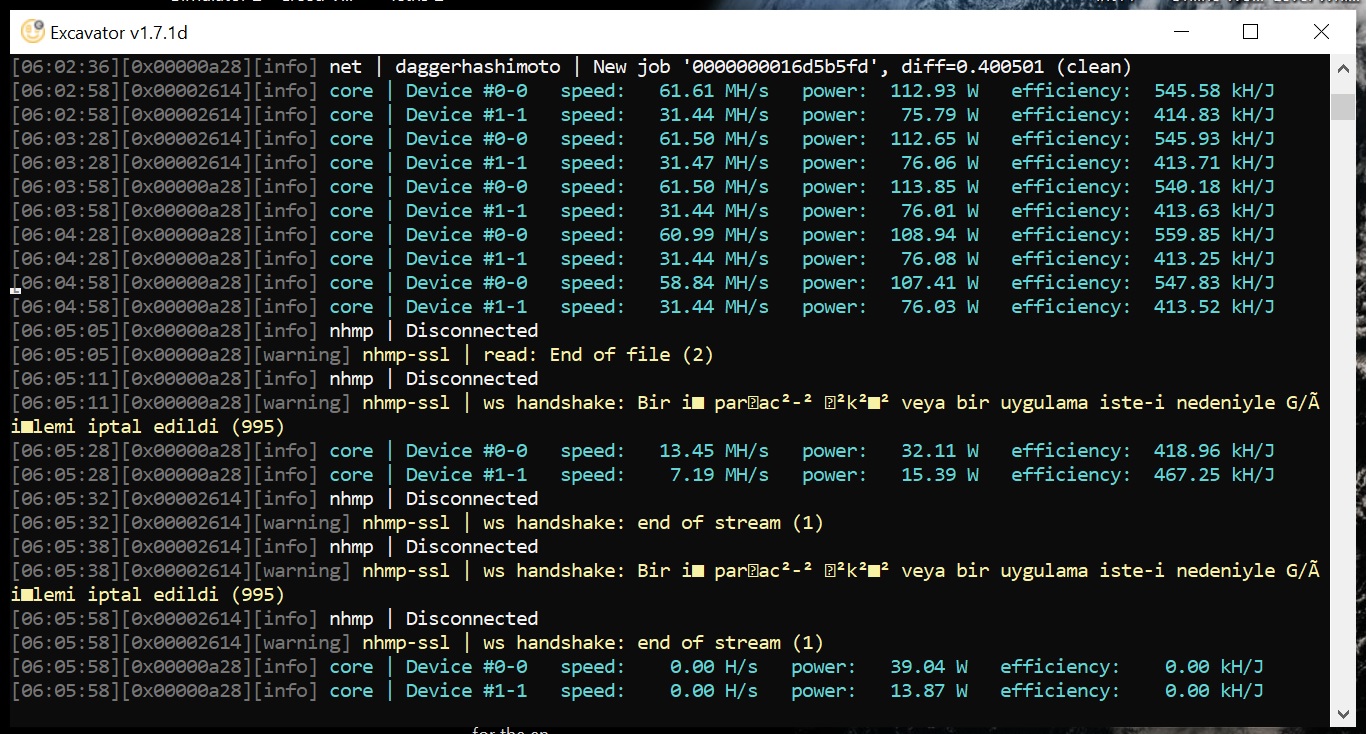
Task: Click the 'Excavator v1.7.1d' window title
Action: coord(119,33)
